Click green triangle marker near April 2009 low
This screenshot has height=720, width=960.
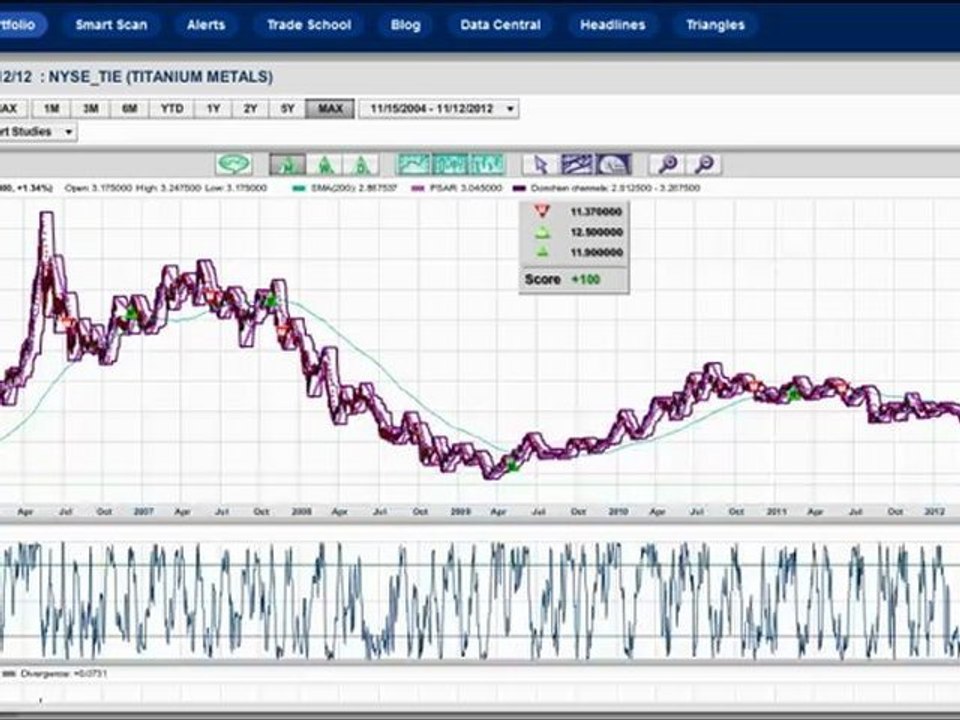coord(513,465)
